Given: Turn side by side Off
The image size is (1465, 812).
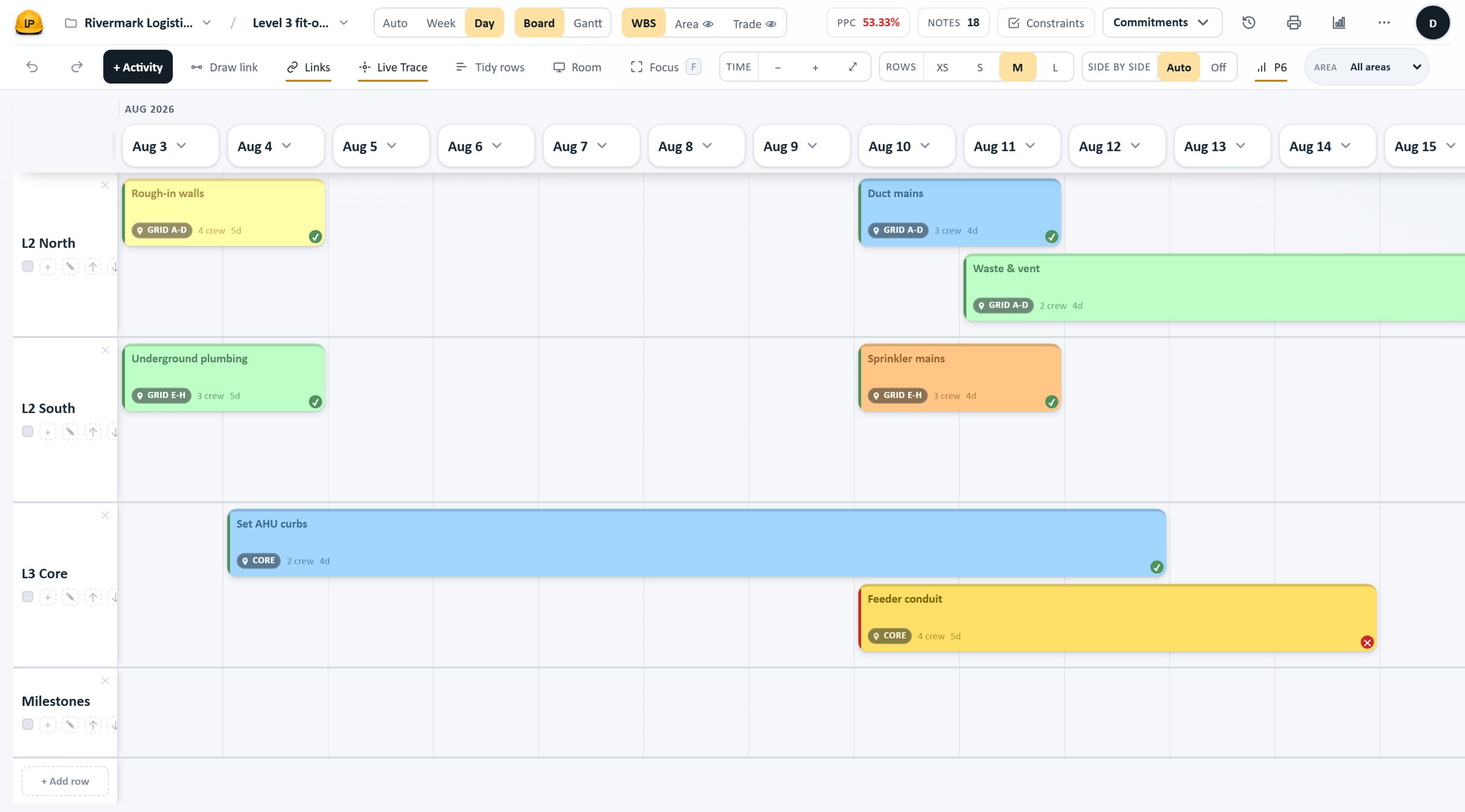Looking at the screenshot, I should (1218, 67).
